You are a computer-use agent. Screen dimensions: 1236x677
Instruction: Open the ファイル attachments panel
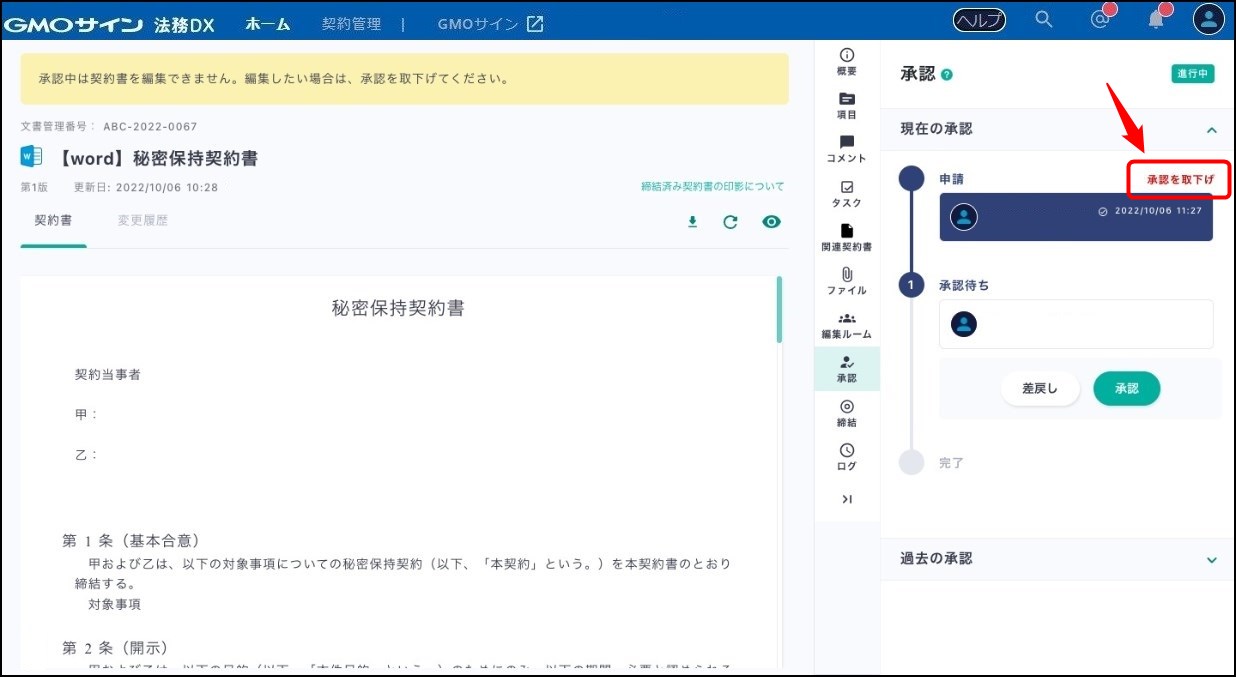pyautogui.click(x=847, y=281)
